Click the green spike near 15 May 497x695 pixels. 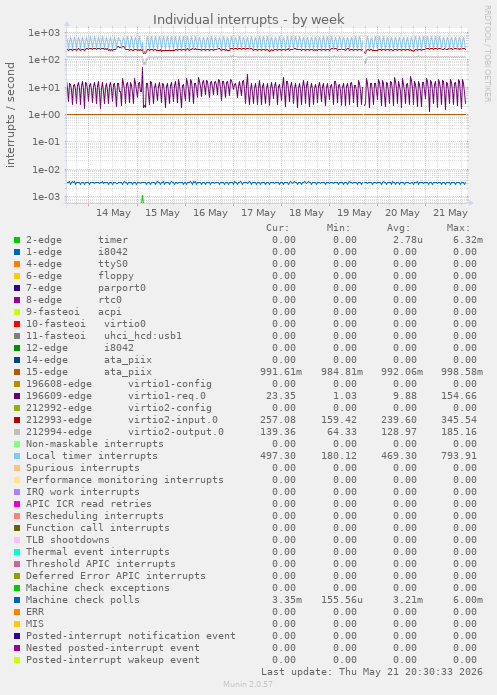pos(142,199)
